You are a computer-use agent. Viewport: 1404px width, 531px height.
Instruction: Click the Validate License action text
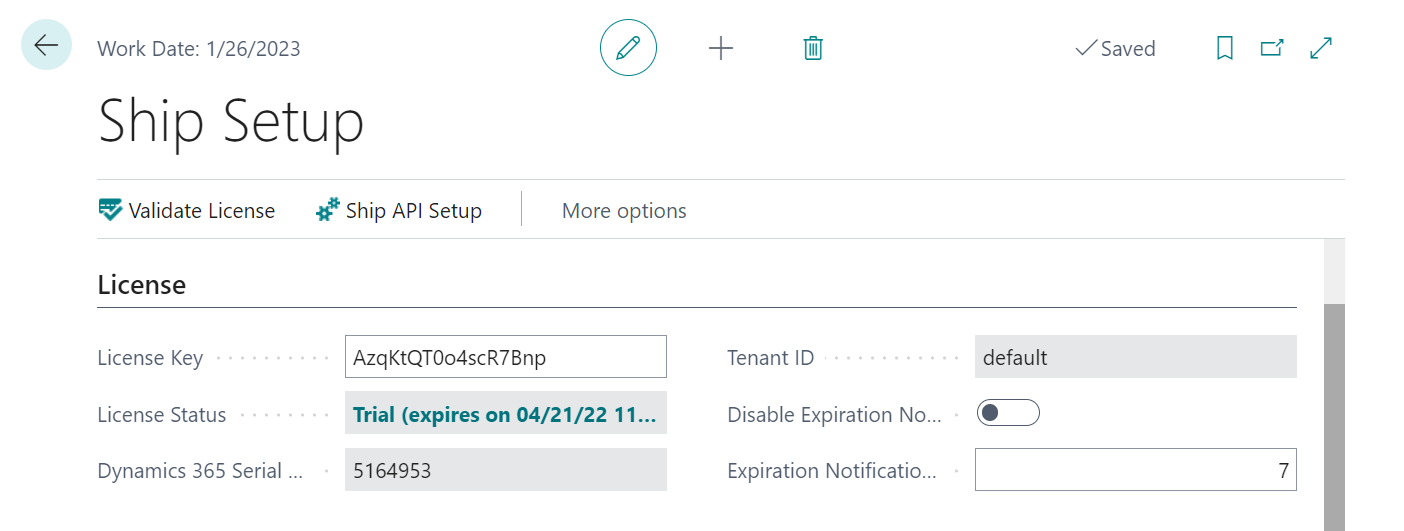point(202,211)
